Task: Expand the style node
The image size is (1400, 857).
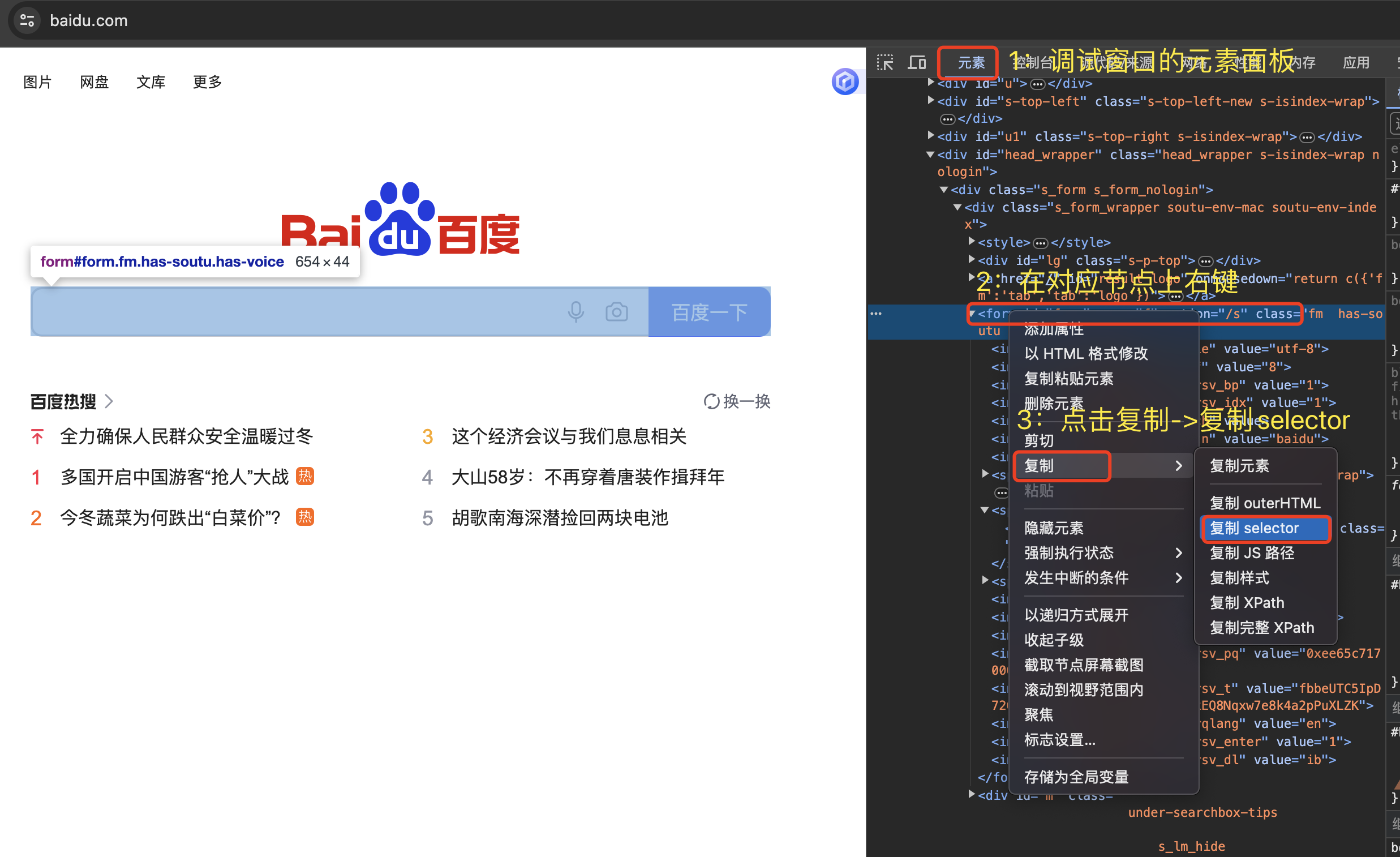Action: point(972,242)
